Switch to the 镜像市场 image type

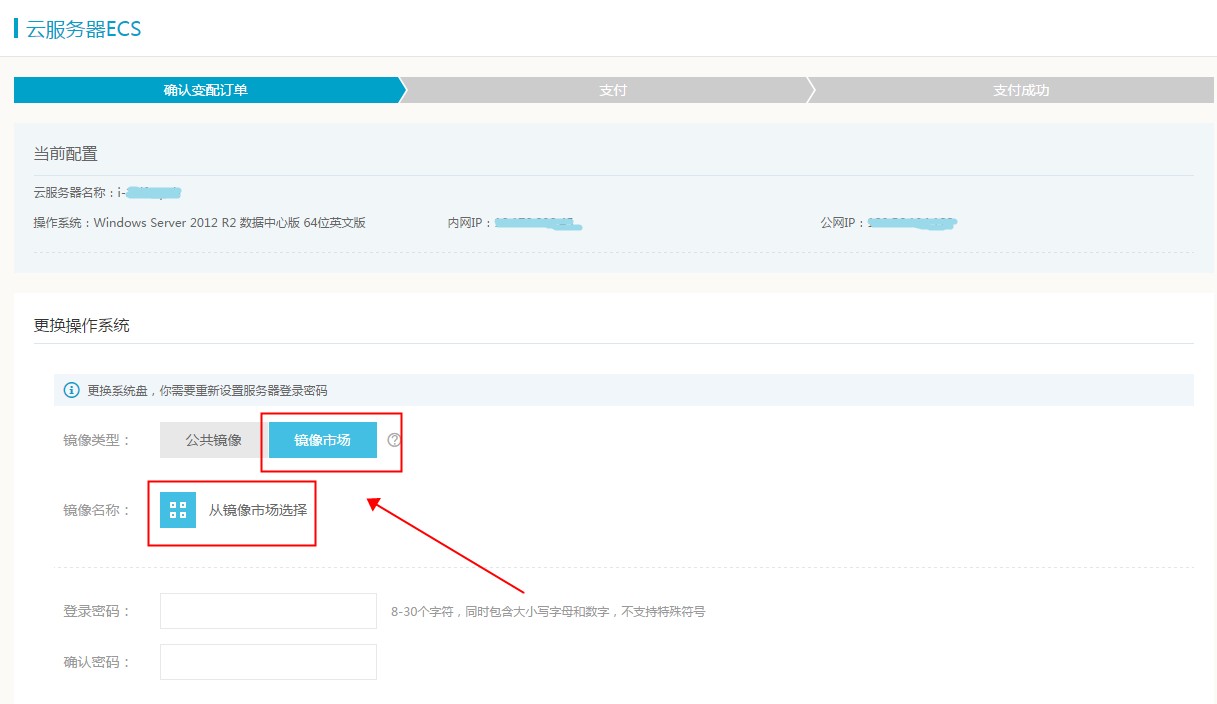coord(322,440)
